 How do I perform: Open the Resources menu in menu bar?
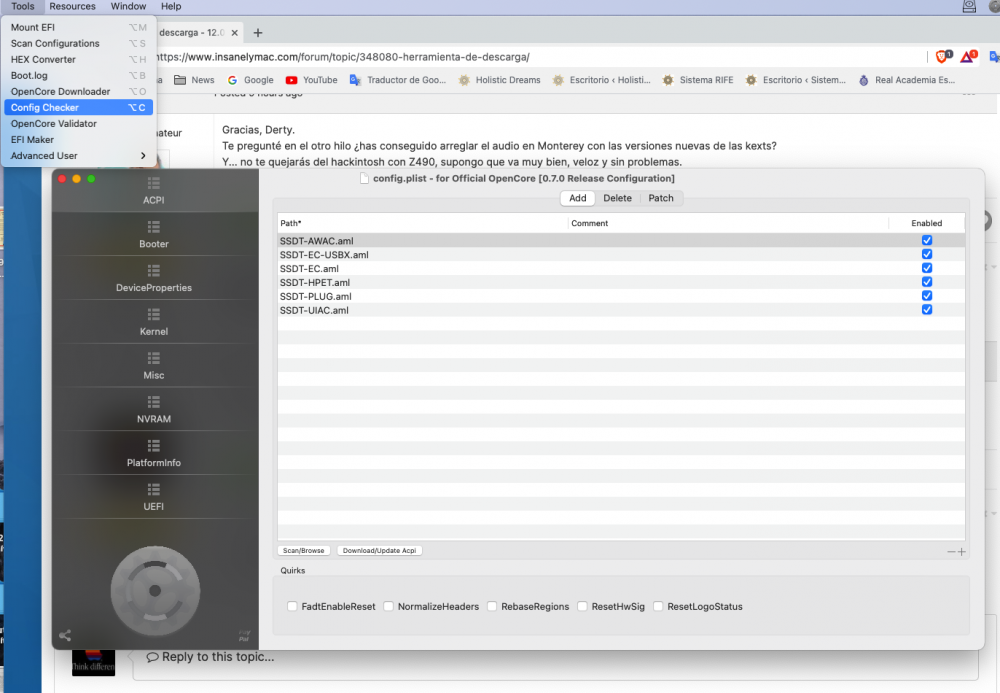coord(72,6)
